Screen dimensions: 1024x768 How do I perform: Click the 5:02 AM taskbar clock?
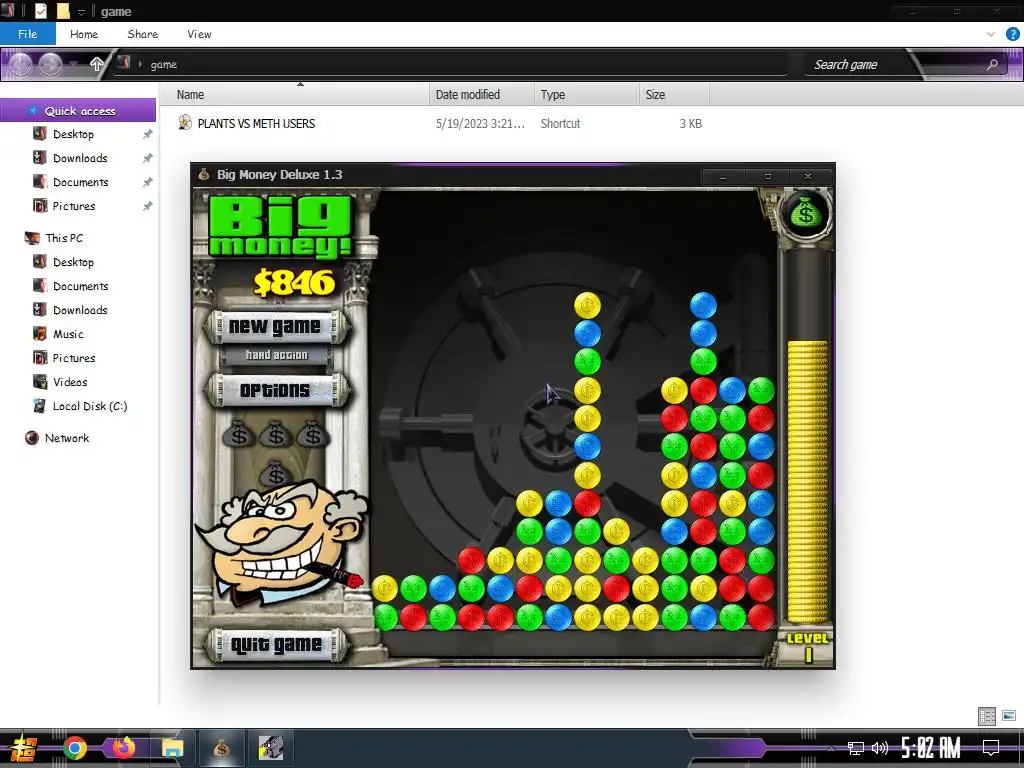[x=931, y=747]
